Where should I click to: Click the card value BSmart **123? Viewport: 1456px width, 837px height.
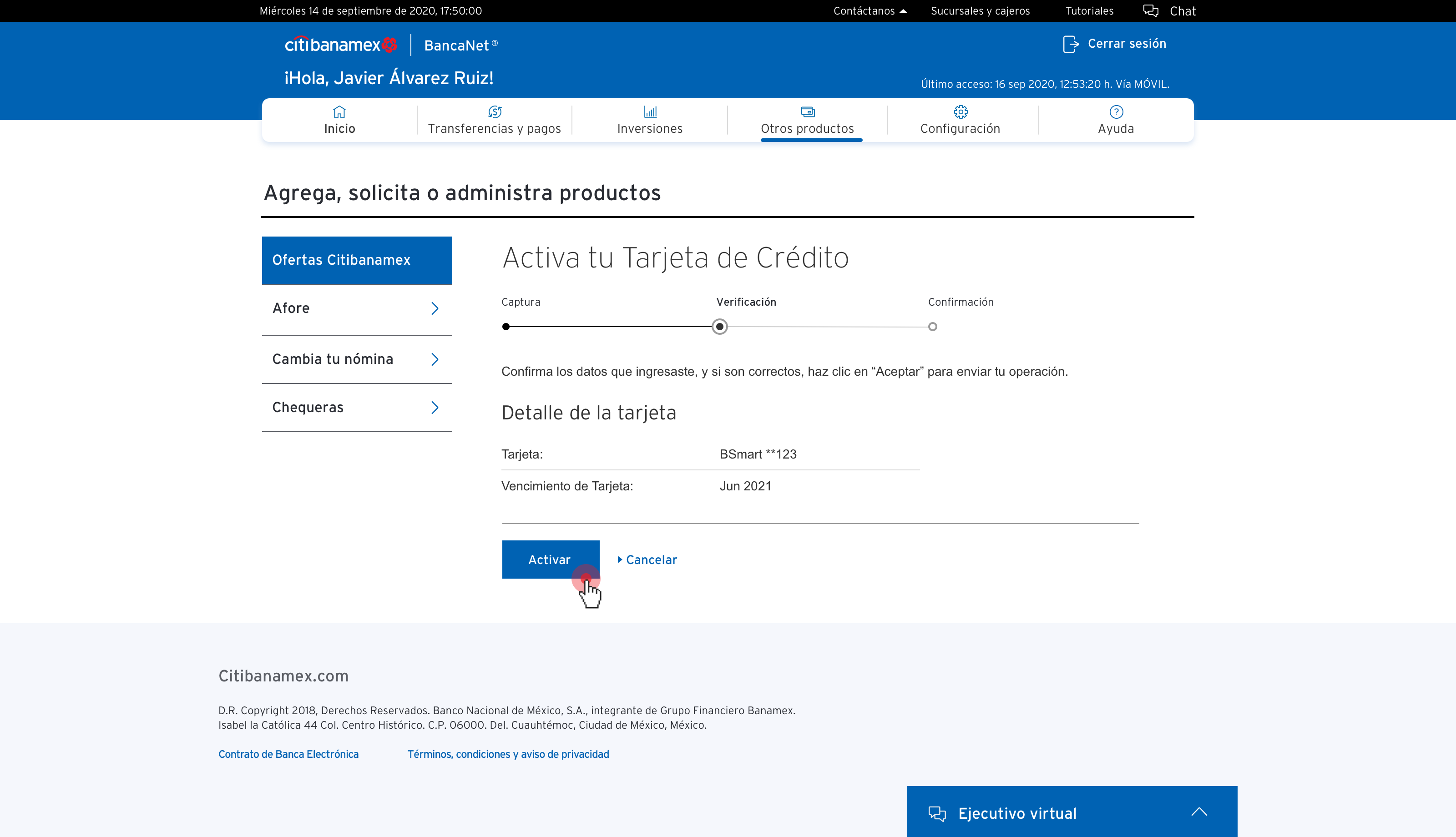758,454
